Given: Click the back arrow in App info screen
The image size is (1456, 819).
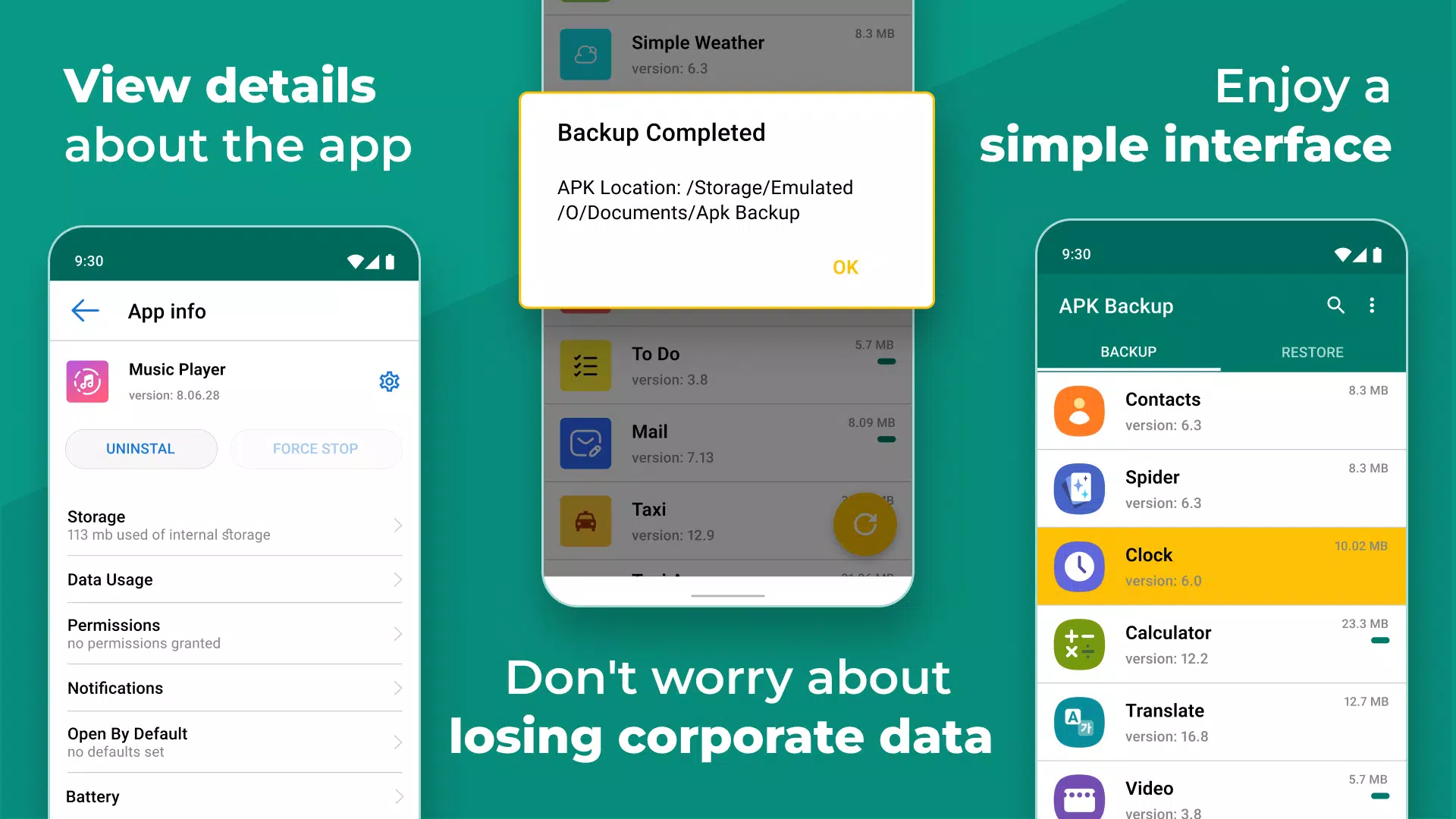Looking at the screenshot, I should 85,310.
